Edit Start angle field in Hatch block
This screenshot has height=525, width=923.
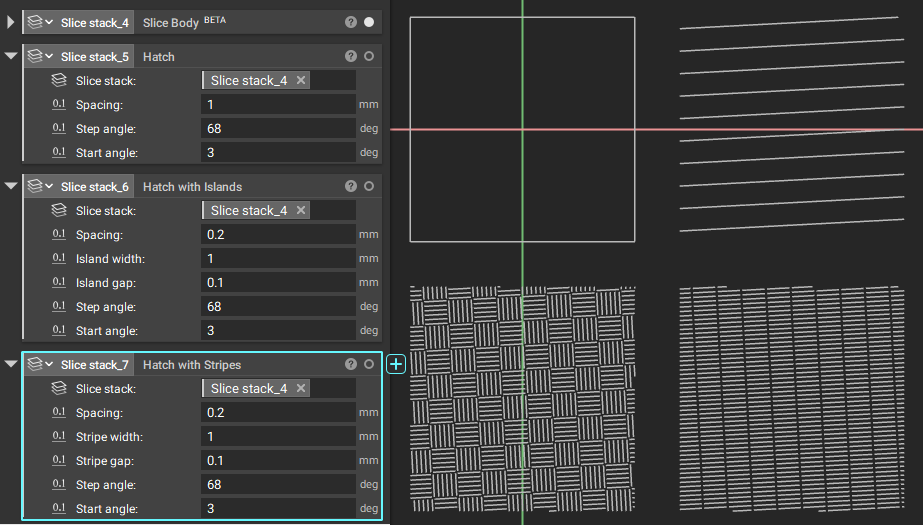[278, 152]
